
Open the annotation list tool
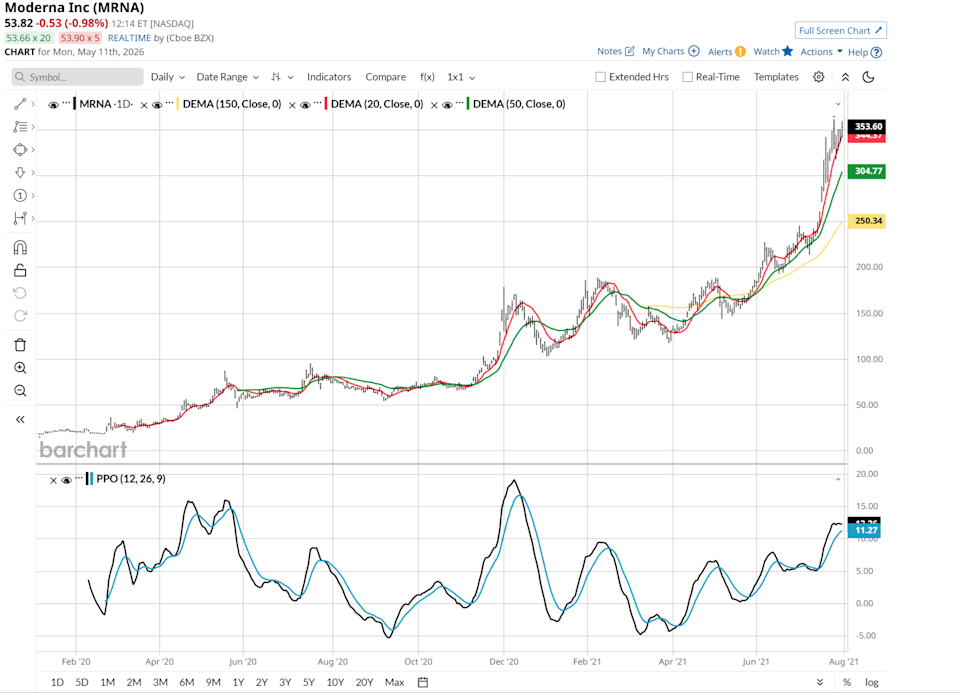click(20, 127)
